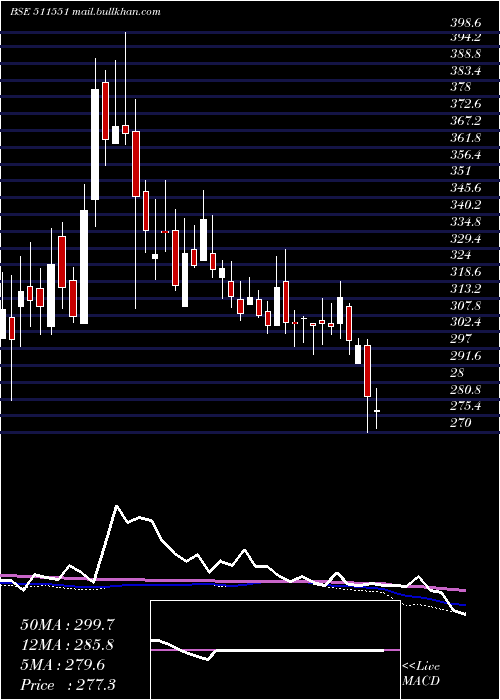Select the 361.8 price axis label
The width and height of the screenshot is (500, 700).
coord(466,138)
